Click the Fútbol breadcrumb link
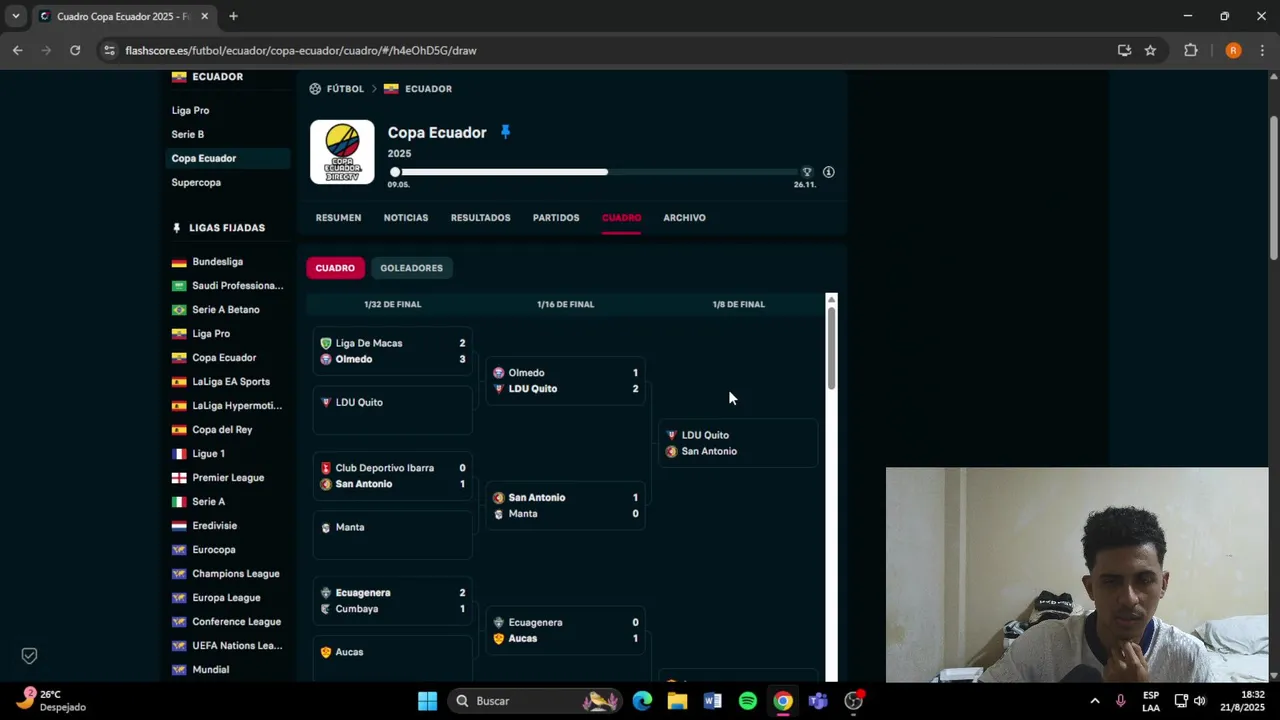Viewport: 1280px width, 720px height. click(x=345, y=89)
